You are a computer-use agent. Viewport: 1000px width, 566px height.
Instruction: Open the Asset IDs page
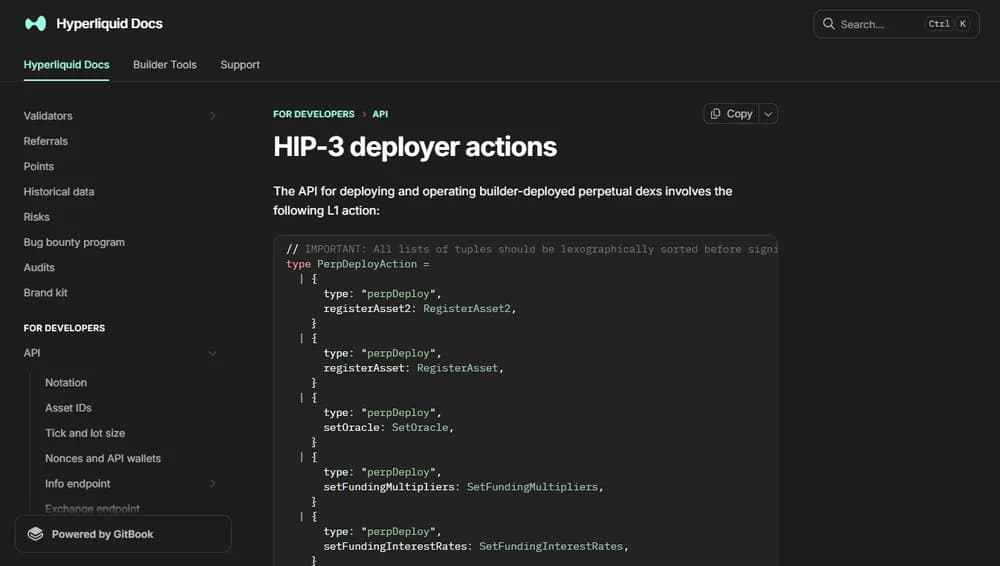(x=68, y=408)
